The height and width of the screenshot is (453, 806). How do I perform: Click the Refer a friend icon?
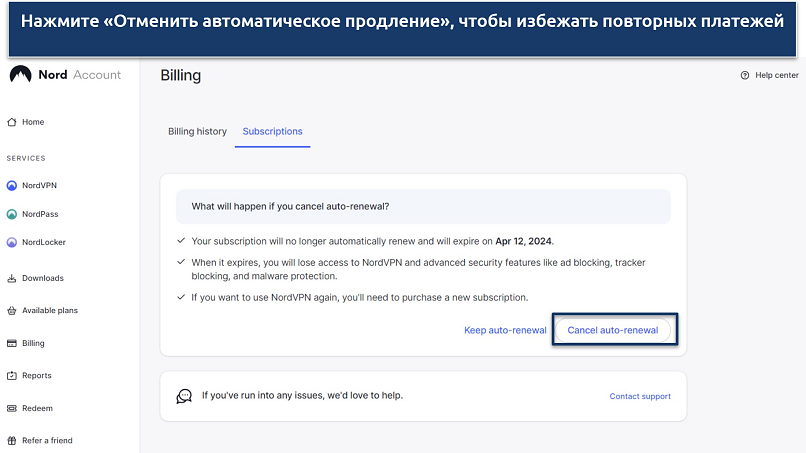tap(12, 440)
